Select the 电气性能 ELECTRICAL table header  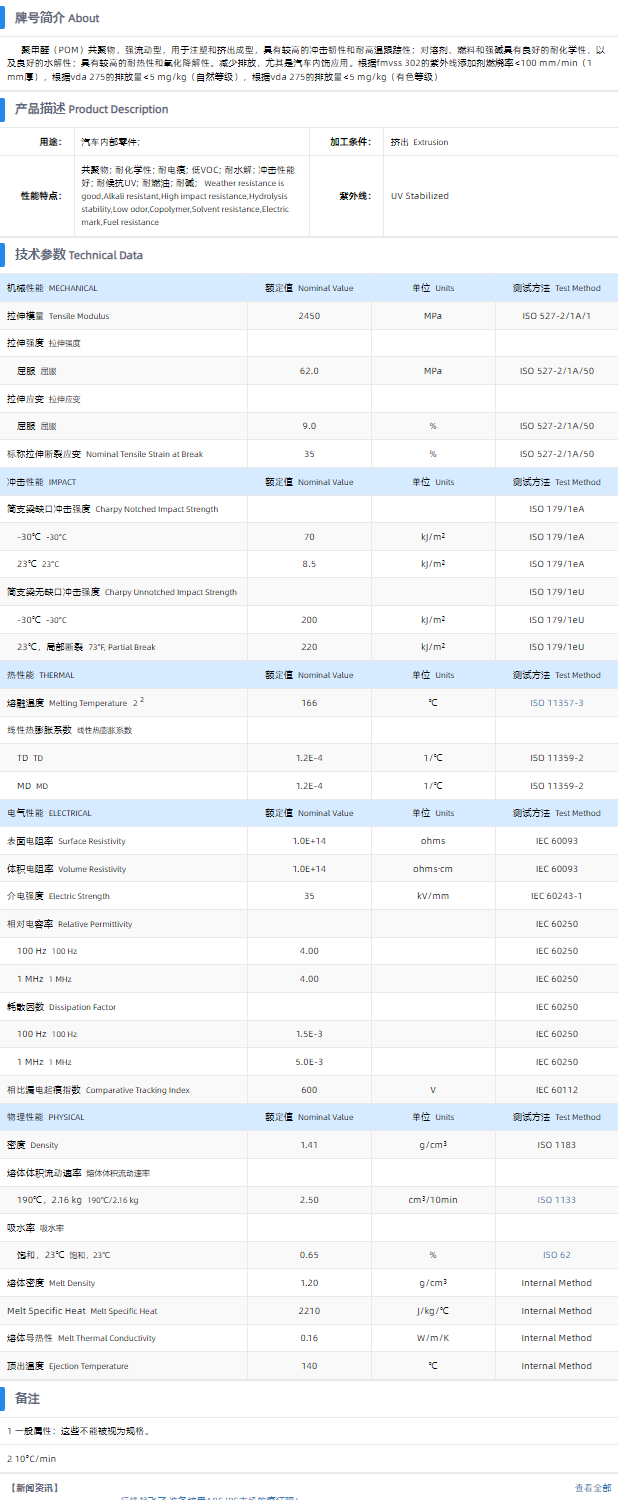[x=49, y=813]
